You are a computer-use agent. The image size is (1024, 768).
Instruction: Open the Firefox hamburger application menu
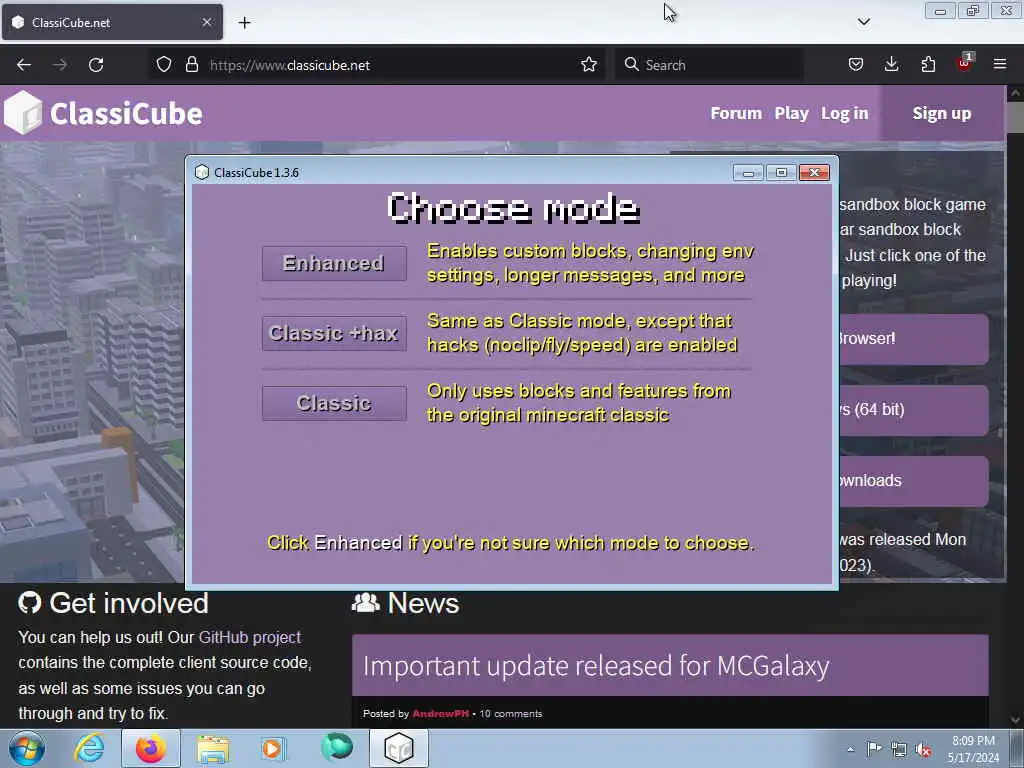[1000, 65]
